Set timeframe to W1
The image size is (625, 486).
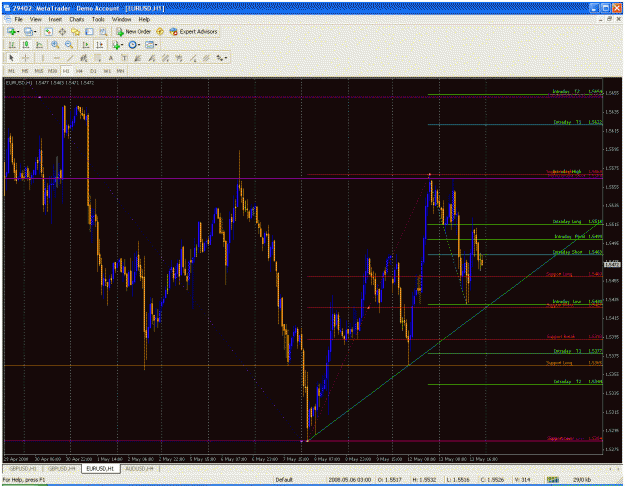pyautogui.click(x=107, y=71)
